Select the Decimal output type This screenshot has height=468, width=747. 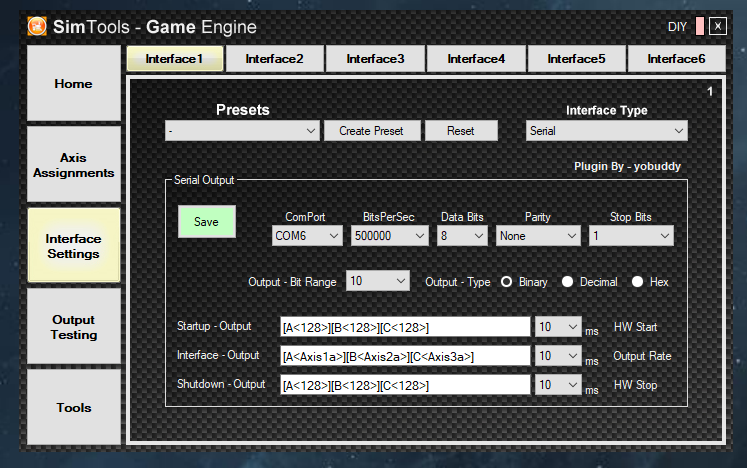point(567,282)
